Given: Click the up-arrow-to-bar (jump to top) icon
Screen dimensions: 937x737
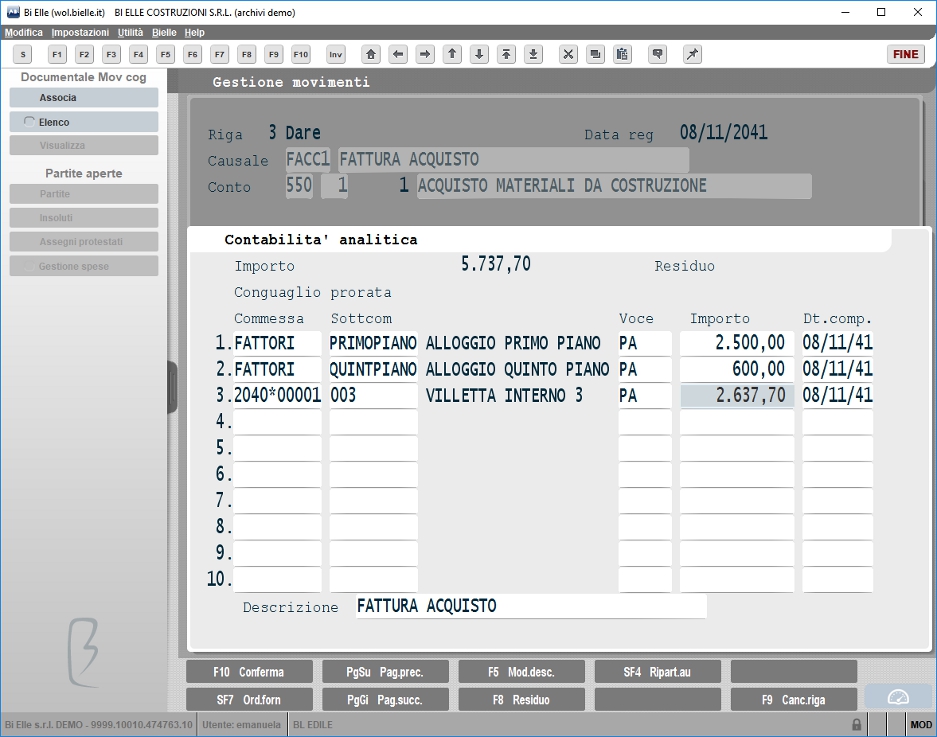Looking at the screenshot, I should (x=506, y=54).
